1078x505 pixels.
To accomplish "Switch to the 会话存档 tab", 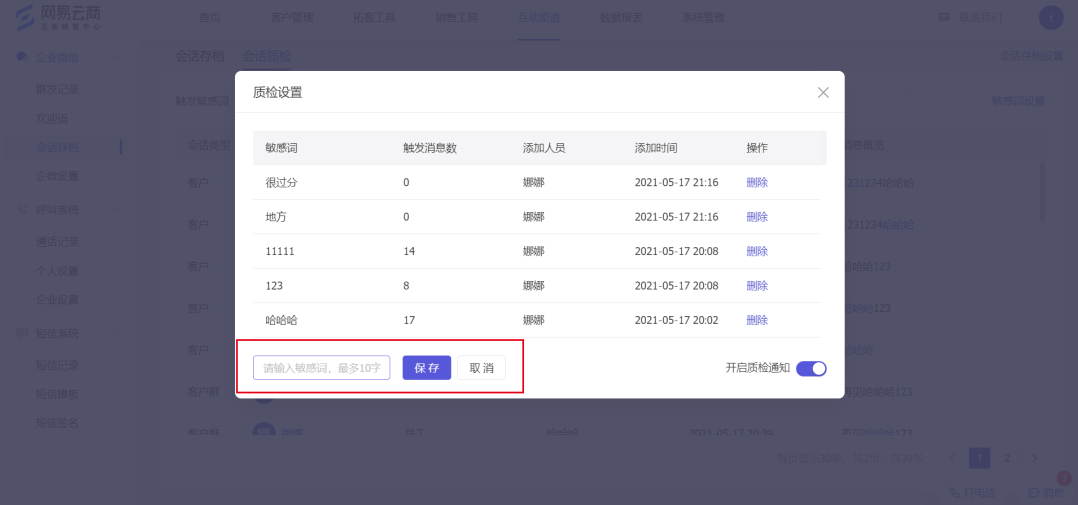I will point(200,56).
